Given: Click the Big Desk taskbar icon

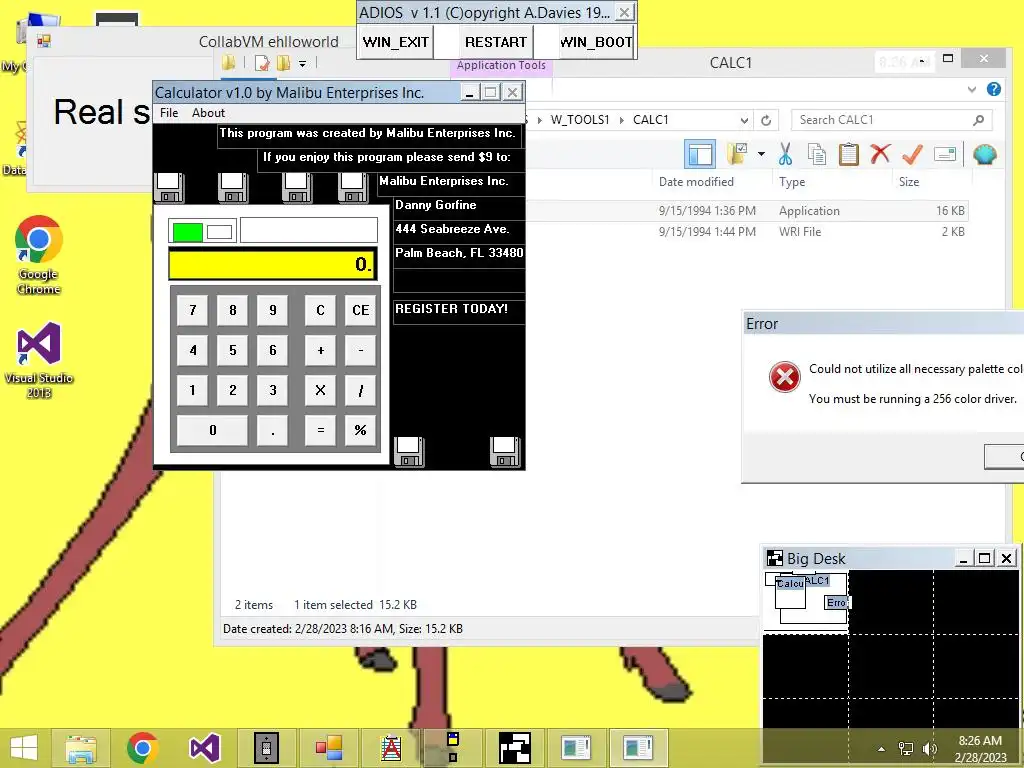Looking at the screenshot, I should click(x=515, y=748).
